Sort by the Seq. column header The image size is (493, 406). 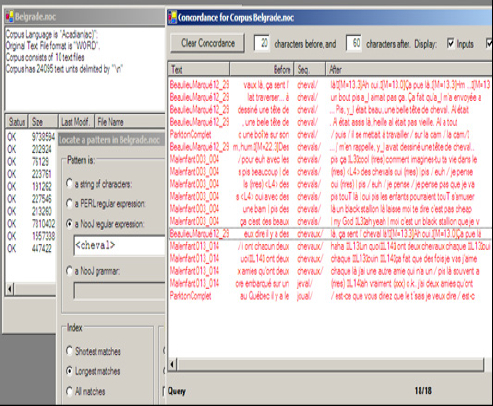[x=309, y=69]
